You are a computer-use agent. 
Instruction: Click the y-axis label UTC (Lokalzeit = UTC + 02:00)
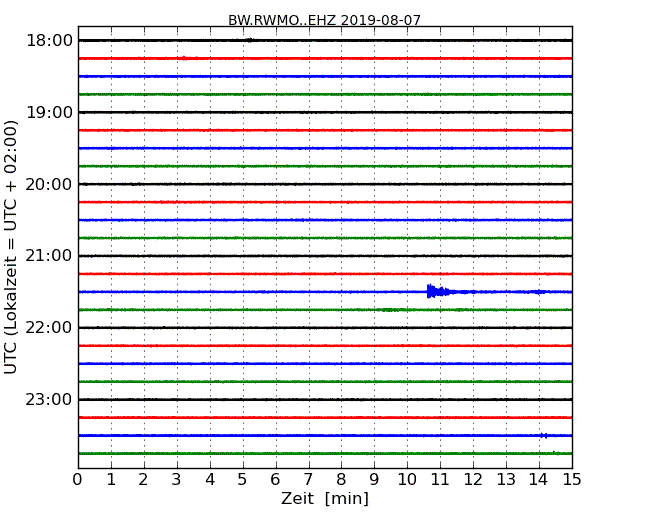pyautogui.click(x=10, y=247)
